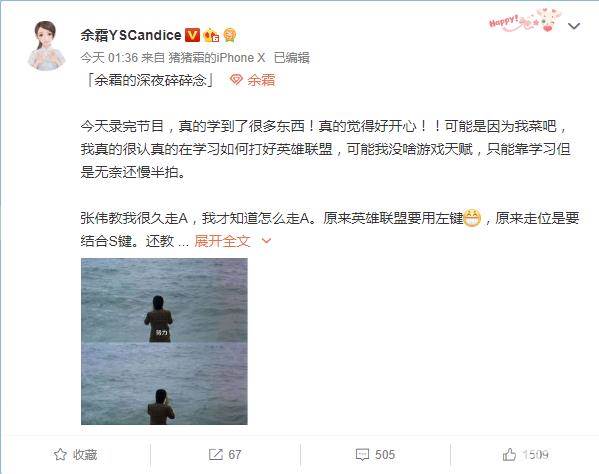The height and width of the screenshot is (474, 599).
Task: Open the user avatar profile picture
Action: pos(46,46)
